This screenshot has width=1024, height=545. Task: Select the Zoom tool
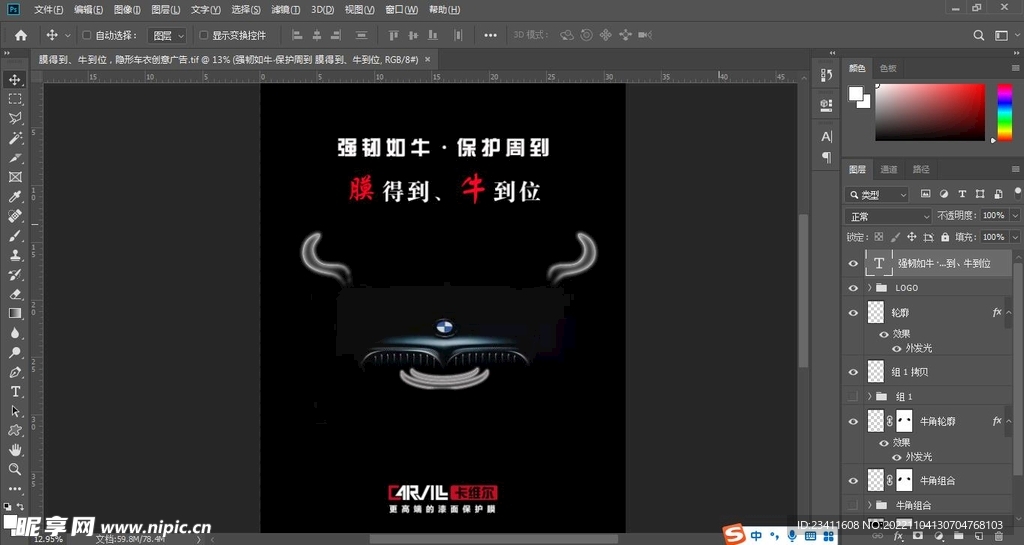click(x=14, y=469)
